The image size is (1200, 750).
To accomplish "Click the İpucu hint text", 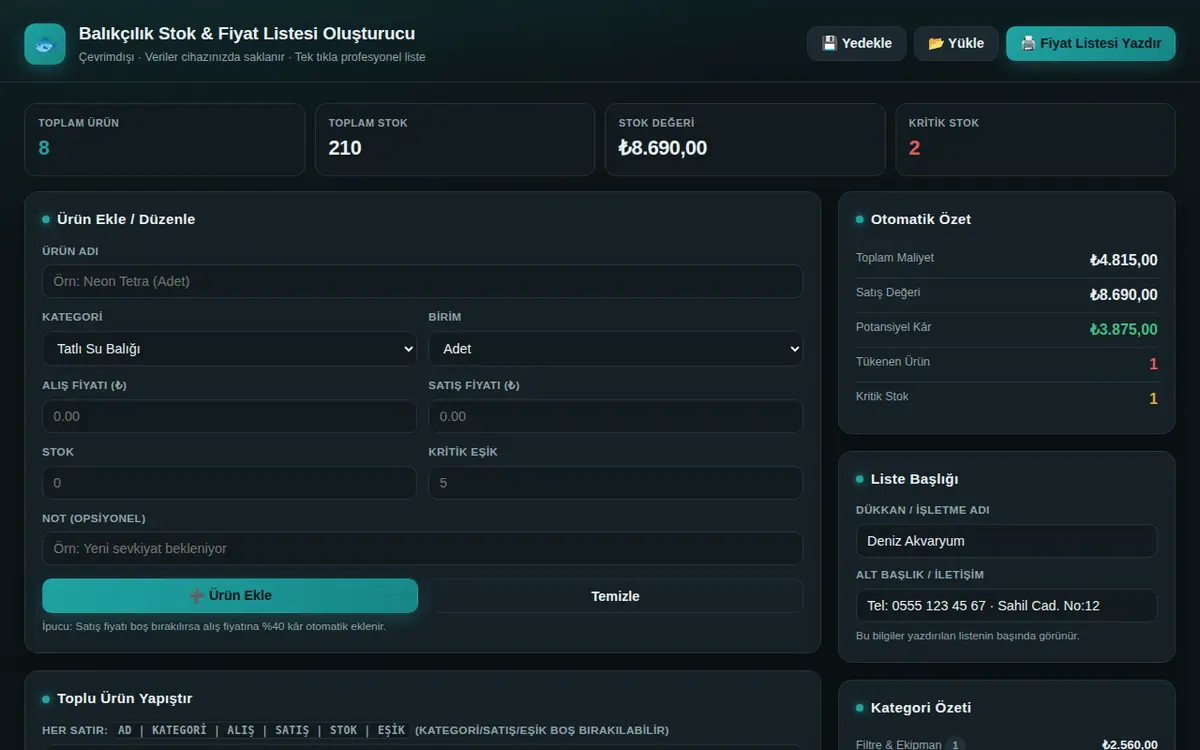I will [x=214, y=626].
